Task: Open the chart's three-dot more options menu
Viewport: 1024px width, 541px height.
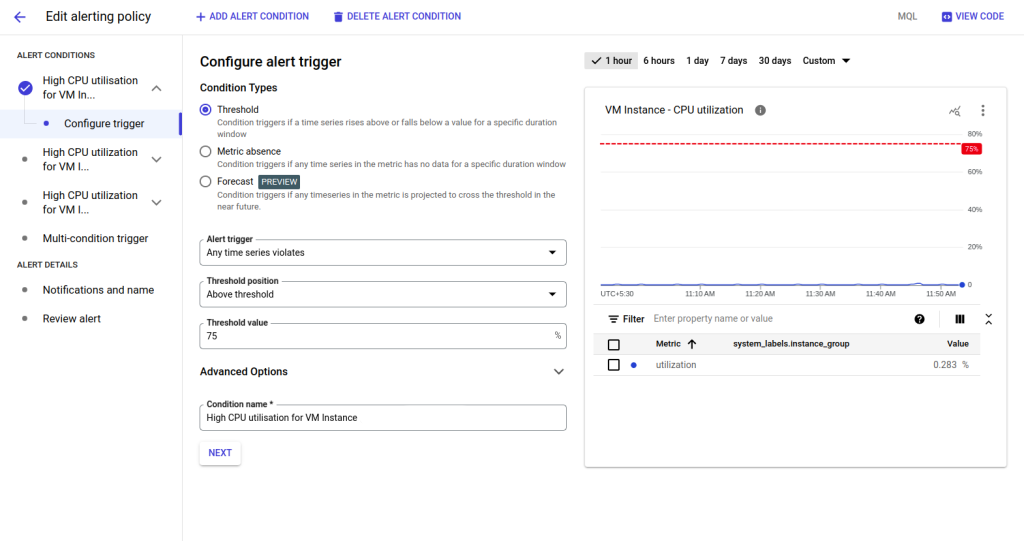Action: pyautogui.click(x=982, y=111)
